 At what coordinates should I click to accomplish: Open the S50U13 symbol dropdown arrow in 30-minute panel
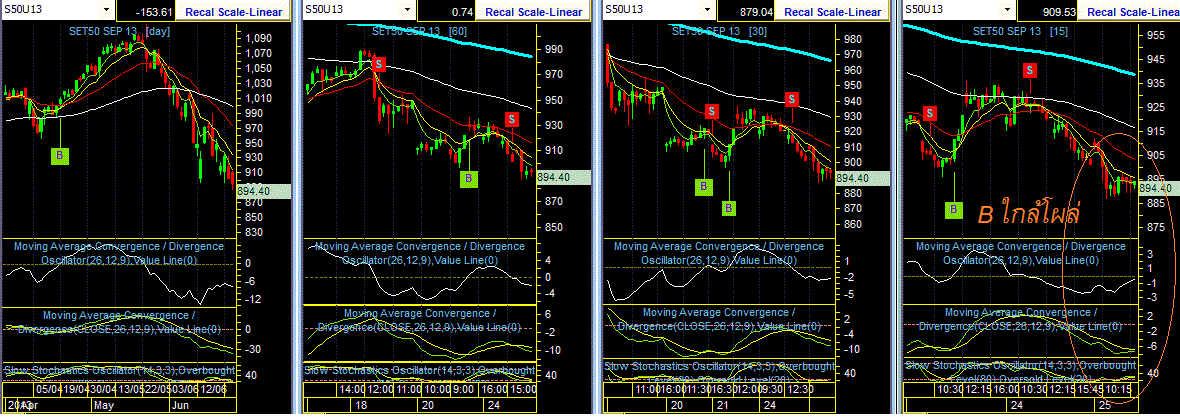[707, 10]
